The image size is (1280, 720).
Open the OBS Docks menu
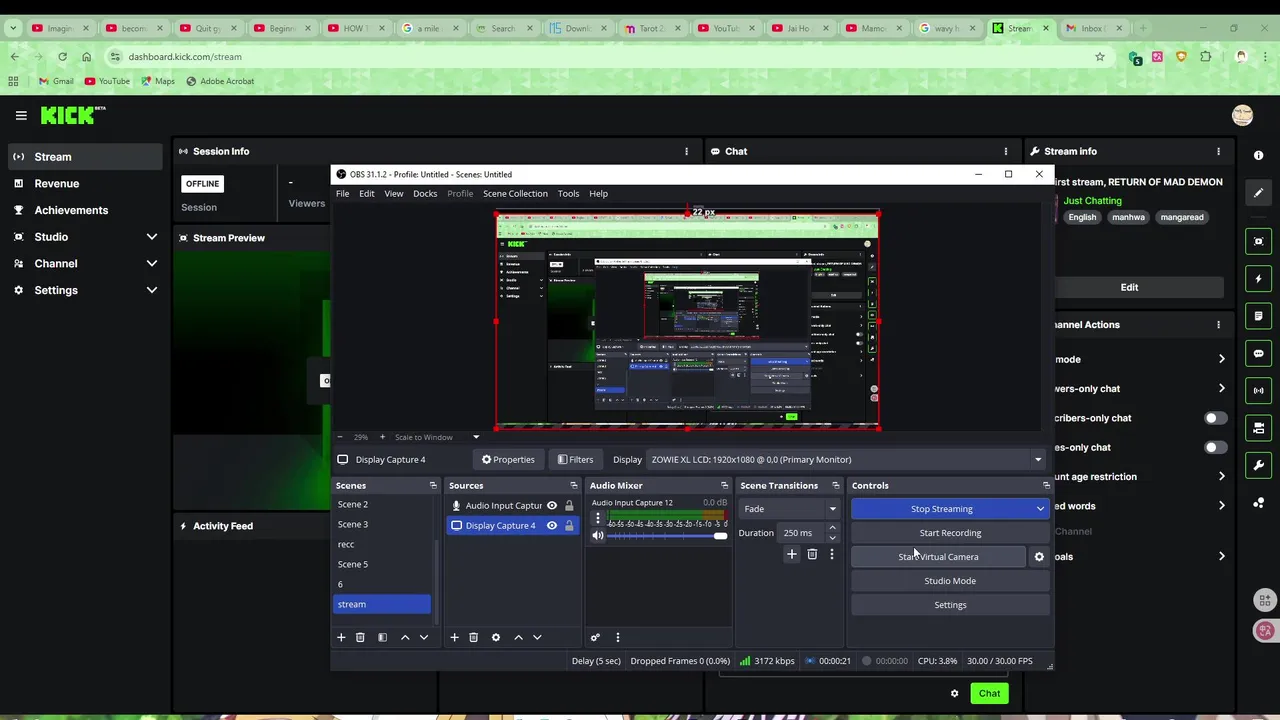[425, 194]
